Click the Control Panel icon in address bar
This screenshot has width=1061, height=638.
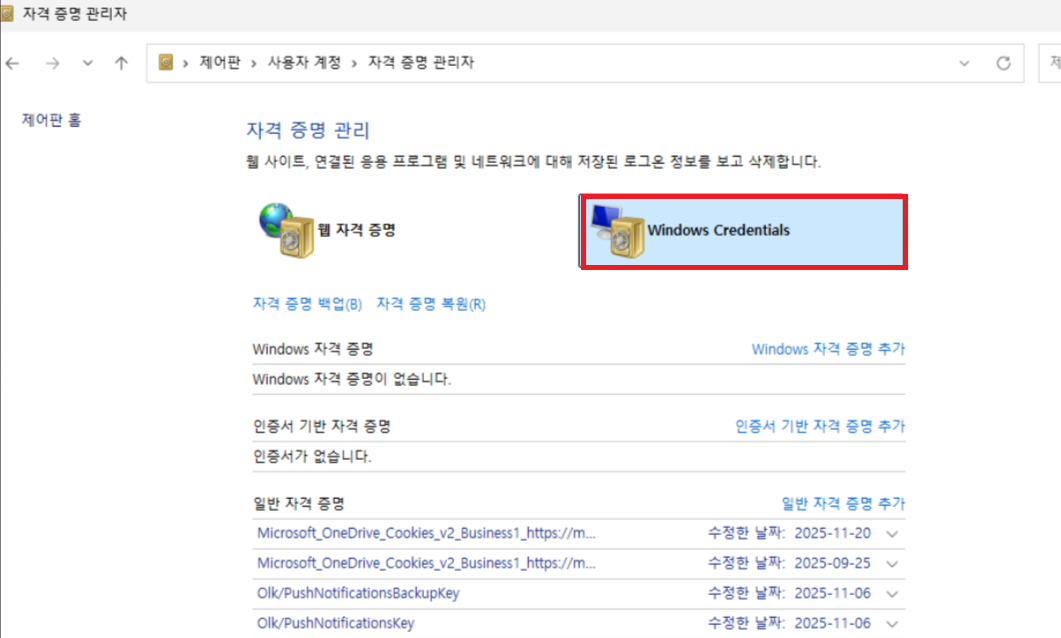(166, 63)
